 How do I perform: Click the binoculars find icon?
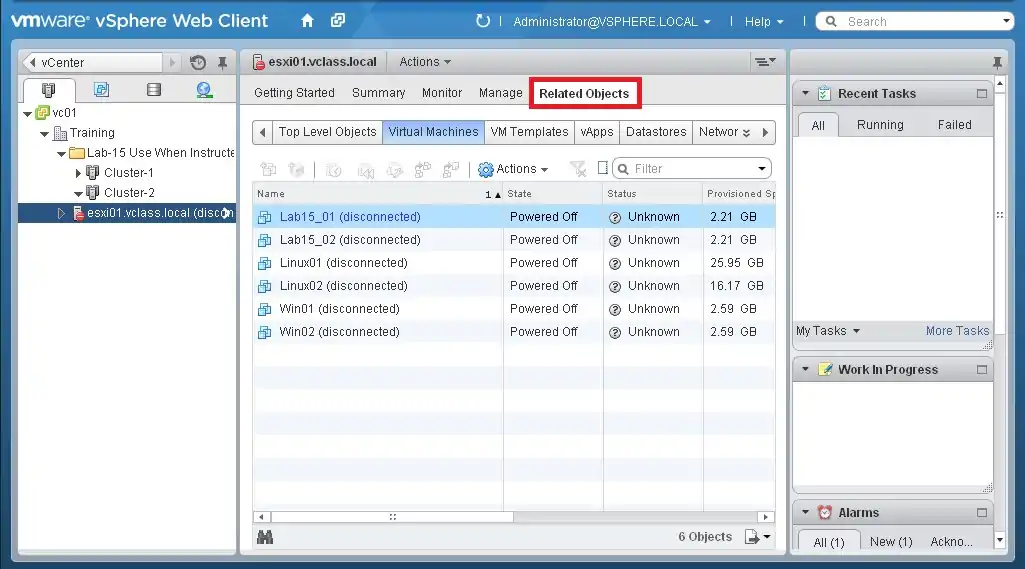(x=265, y=537)
